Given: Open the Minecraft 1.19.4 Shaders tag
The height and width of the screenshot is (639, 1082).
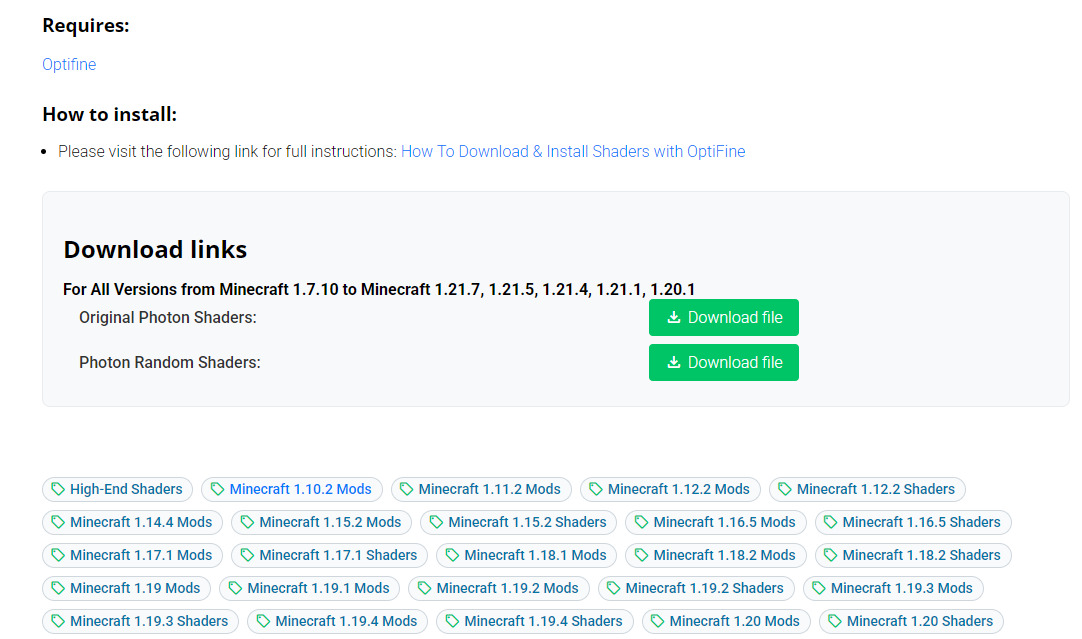Looking at the screenshot, I should pos(535,622).
